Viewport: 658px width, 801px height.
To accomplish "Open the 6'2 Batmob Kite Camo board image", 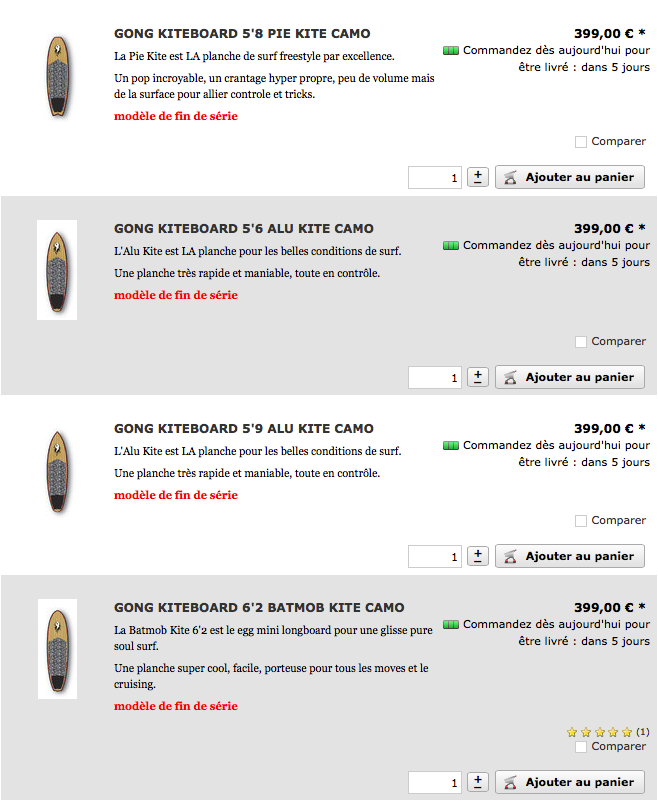I will [57, 649].
